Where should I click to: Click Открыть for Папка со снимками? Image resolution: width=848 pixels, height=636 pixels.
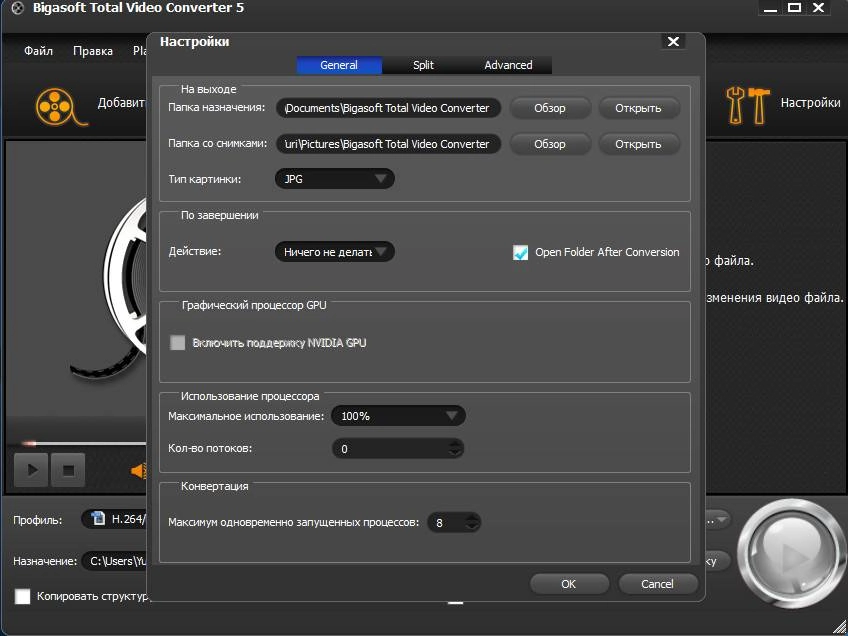[x=638, y=144]
